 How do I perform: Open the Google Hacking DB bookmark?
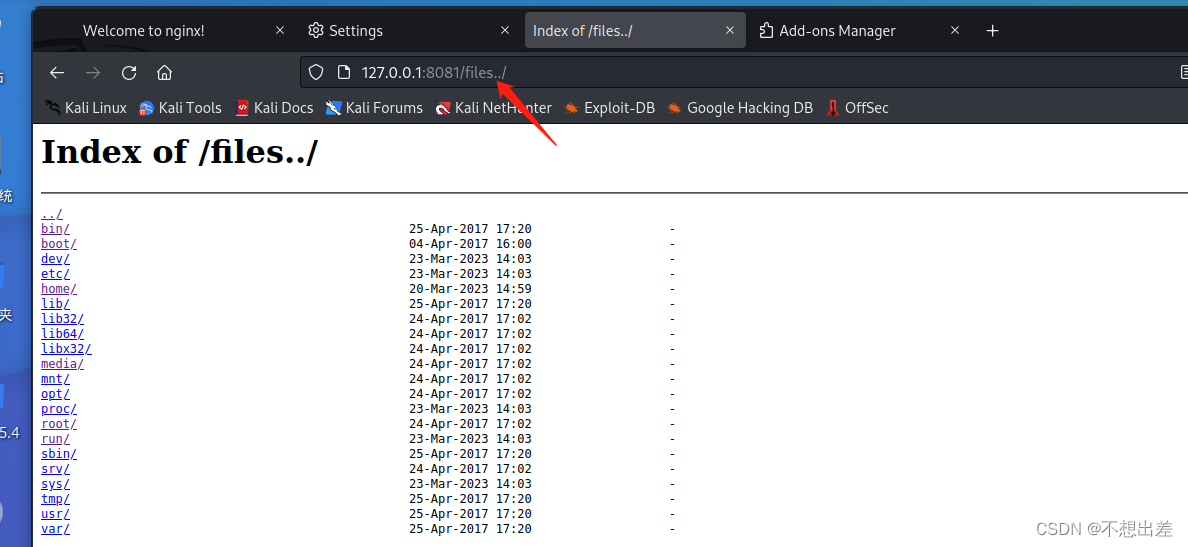point(740,108)
